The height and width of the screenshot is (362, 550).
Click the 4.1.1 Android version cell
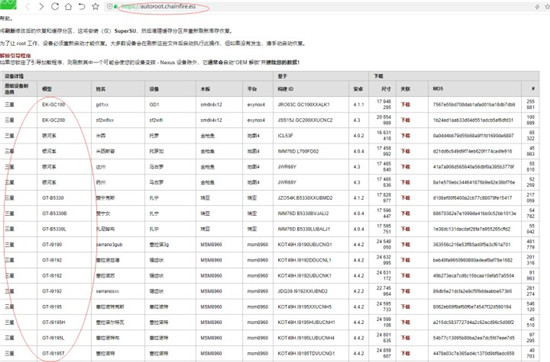pos(358,105)
